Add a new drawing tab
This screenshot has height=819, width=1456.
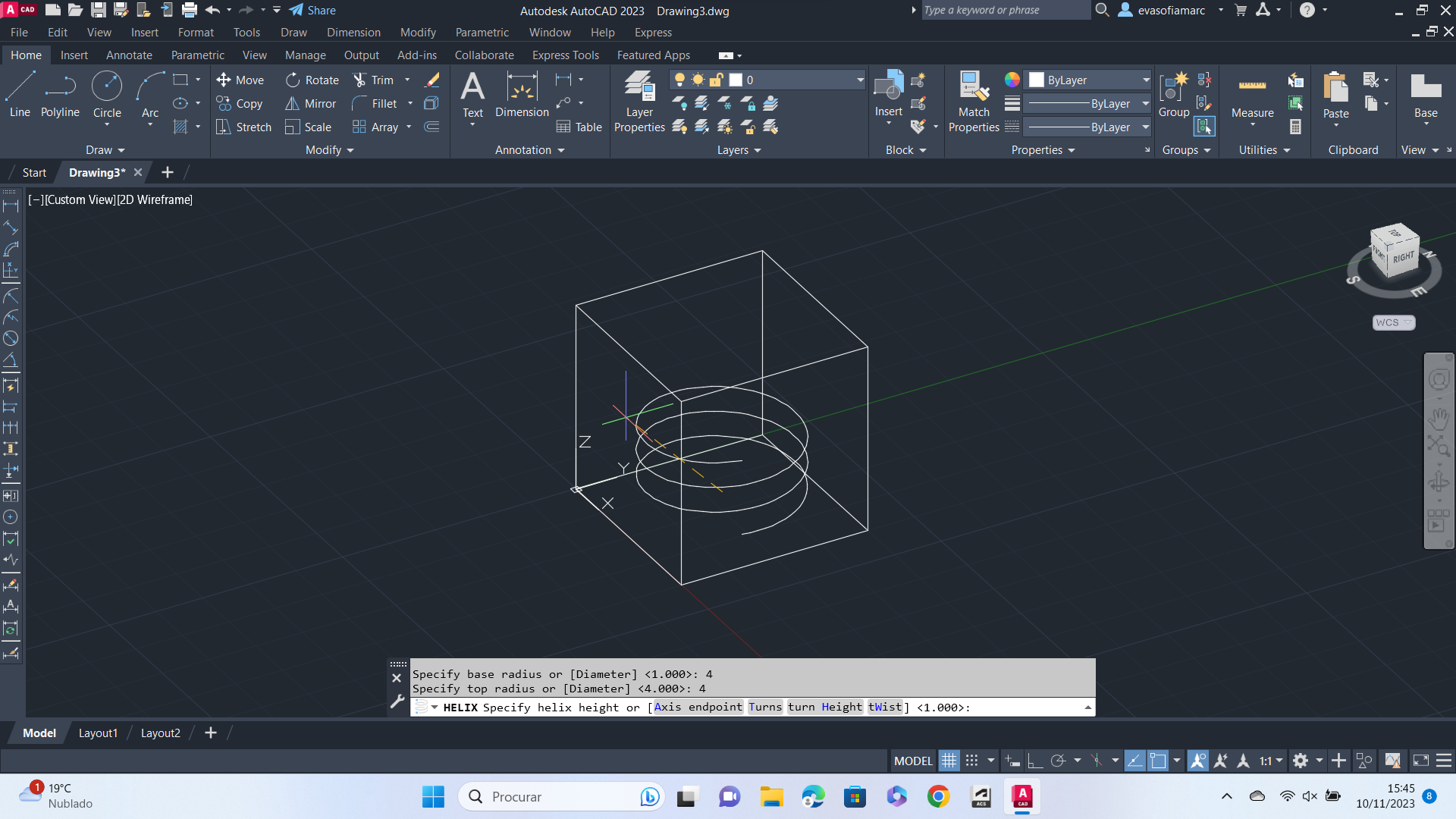[x=167, y=173]
